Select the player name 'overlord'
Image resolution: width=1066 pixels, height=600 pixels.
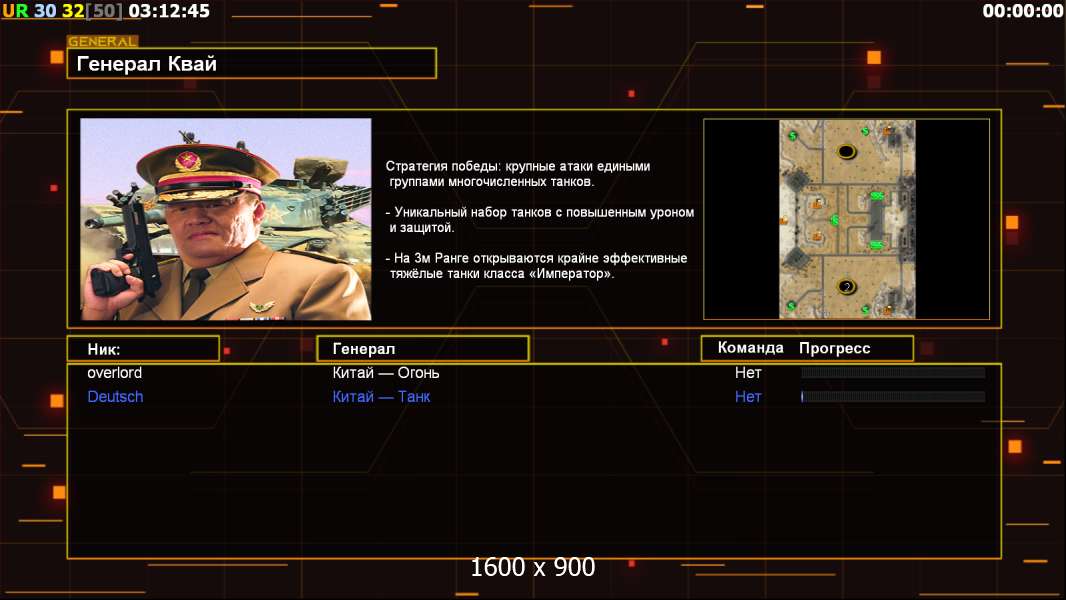click(114, 372)
